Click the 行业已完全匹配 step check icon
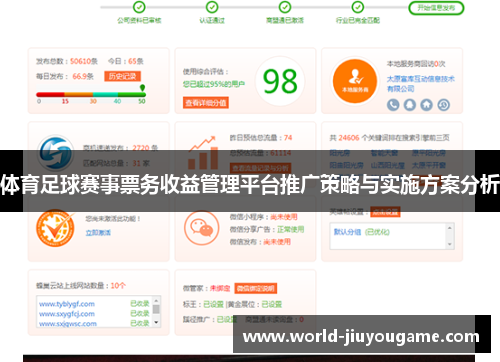 point(358,7)
